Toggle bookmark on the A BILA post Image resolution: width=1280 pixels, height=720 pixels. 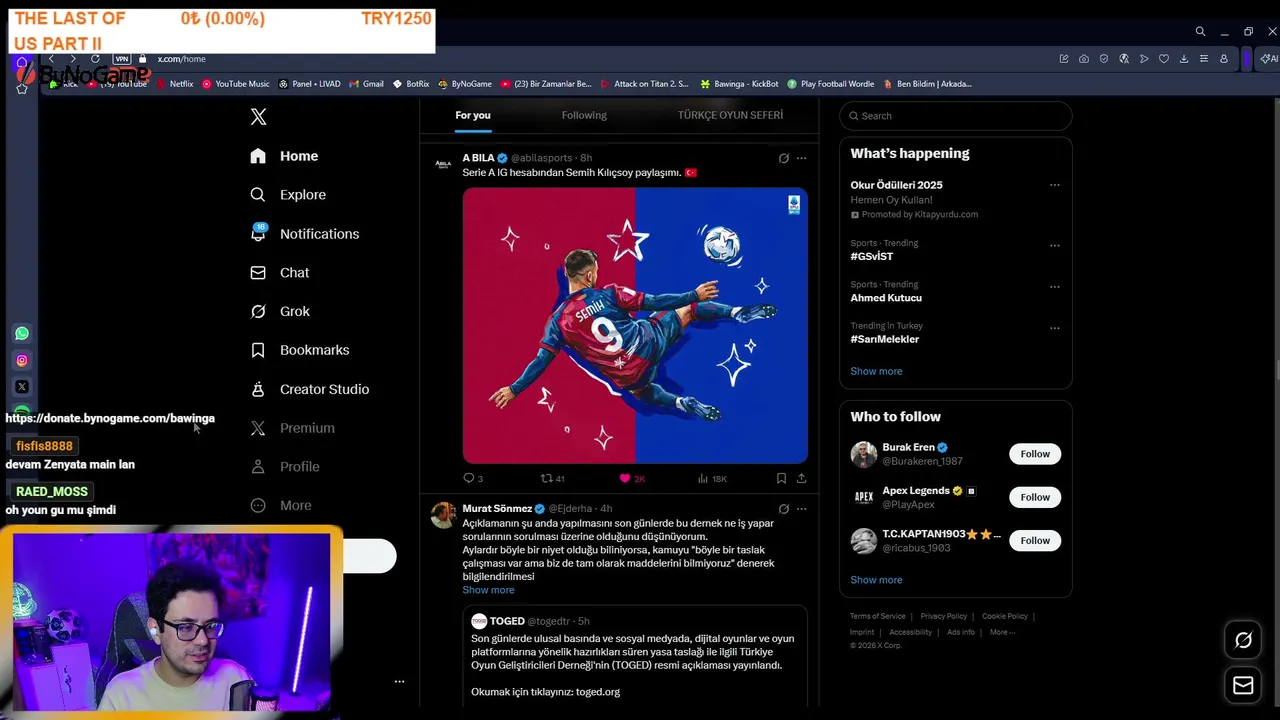pyautogui.click(x=781, y=478)
